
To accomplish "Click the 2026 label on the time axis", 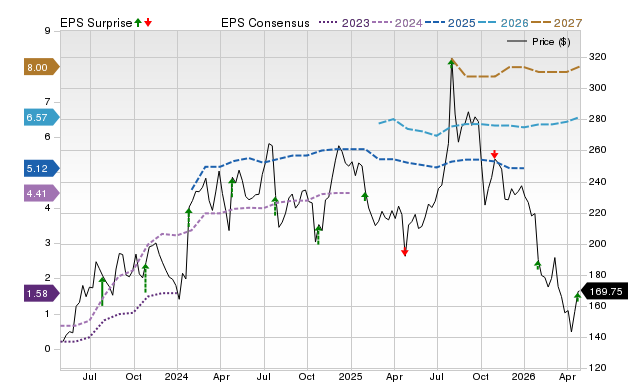I will point(524,376).
